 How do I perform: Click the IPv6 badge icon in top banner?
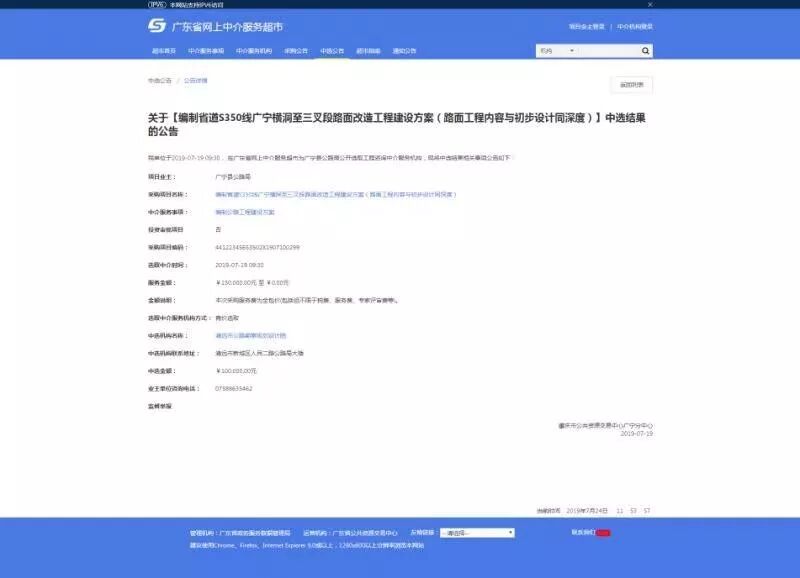tap(155, 5)
